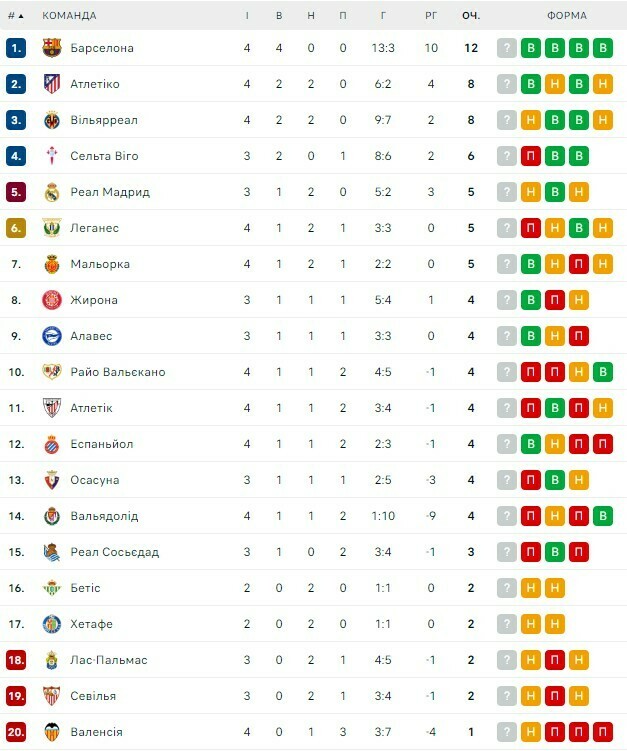Click the Villarreal yellow crest icon

click(x=52, y=120)
